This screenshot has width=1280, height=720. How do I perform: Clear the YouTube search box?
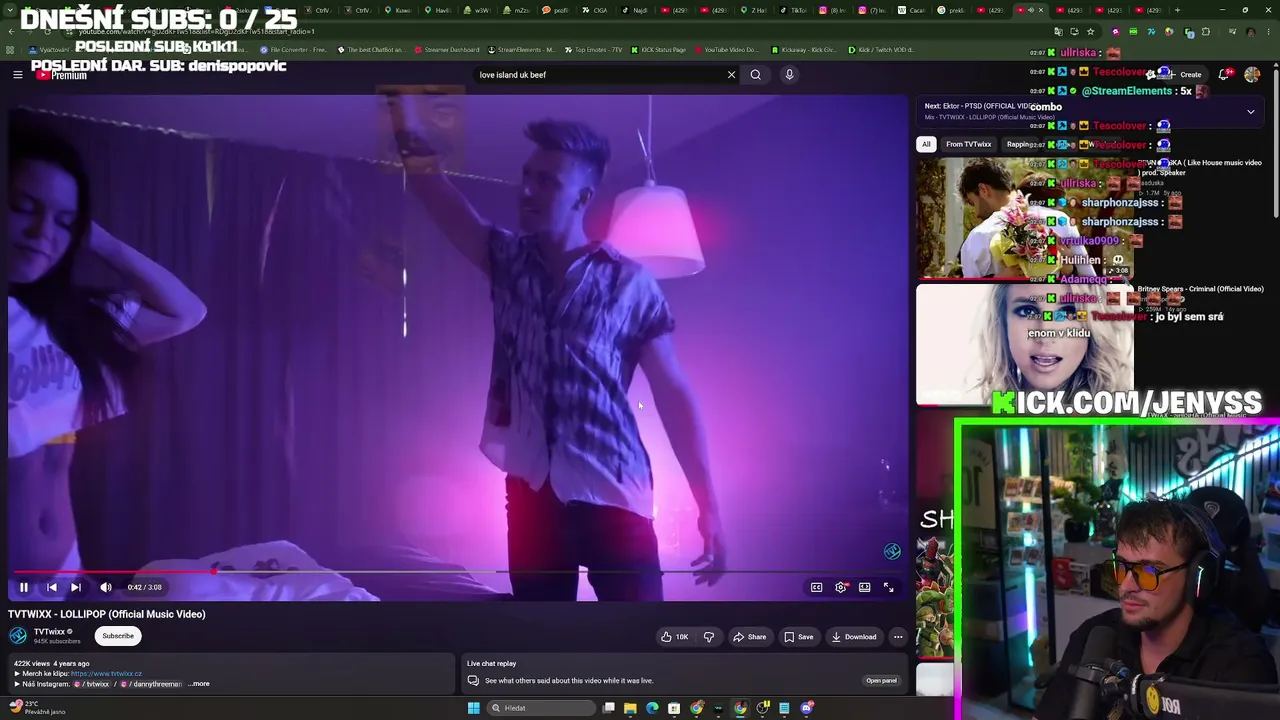(x=731, y=74)
